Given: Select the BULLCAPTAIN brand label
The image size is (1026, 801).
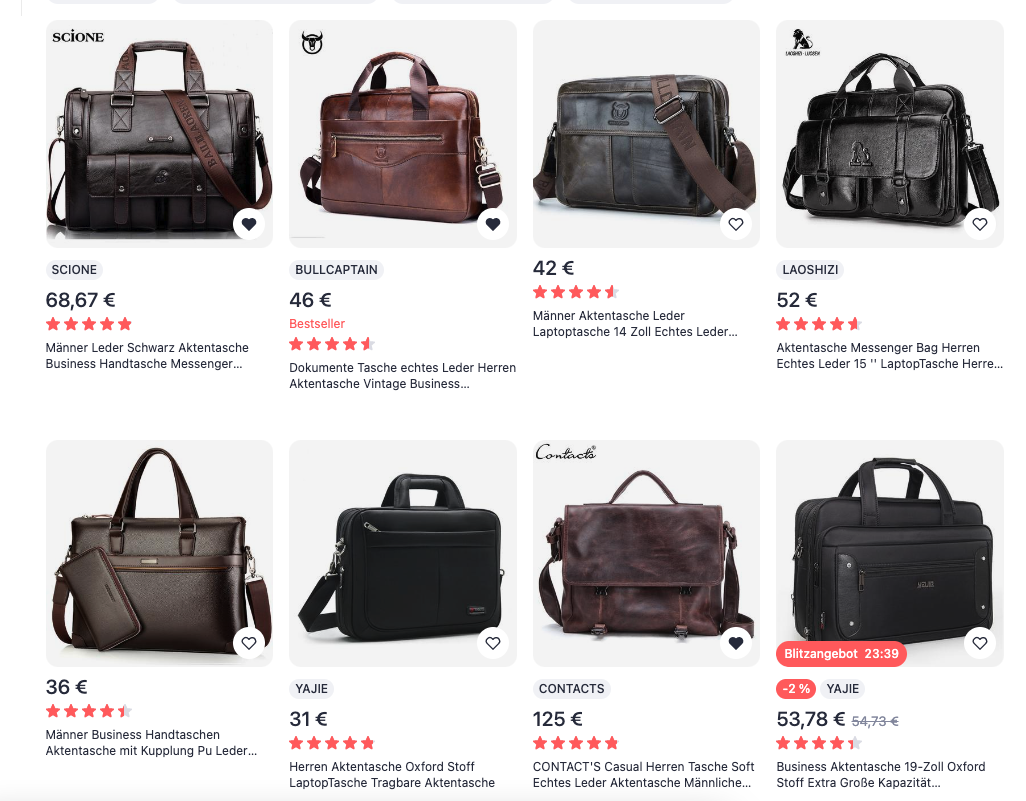Looking at the screenshot, I should point(336,270).
